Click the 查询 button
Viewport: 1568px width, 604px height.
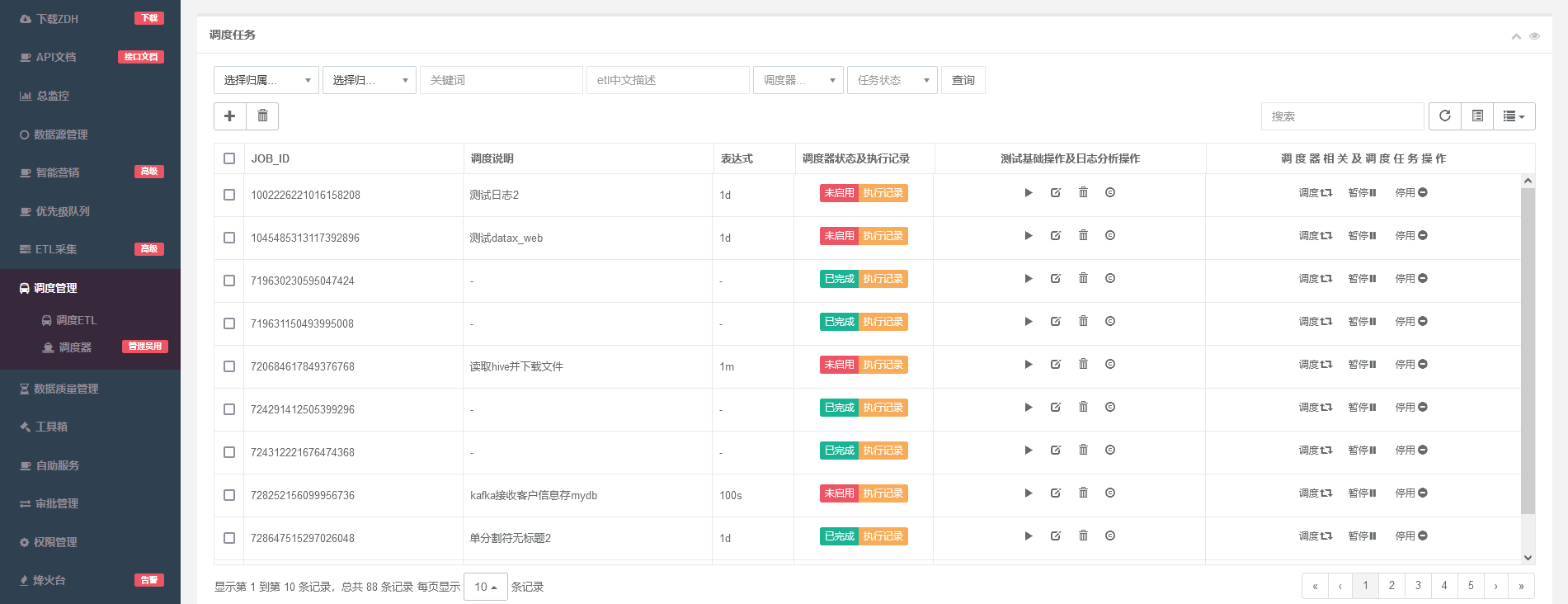(963, 80)
